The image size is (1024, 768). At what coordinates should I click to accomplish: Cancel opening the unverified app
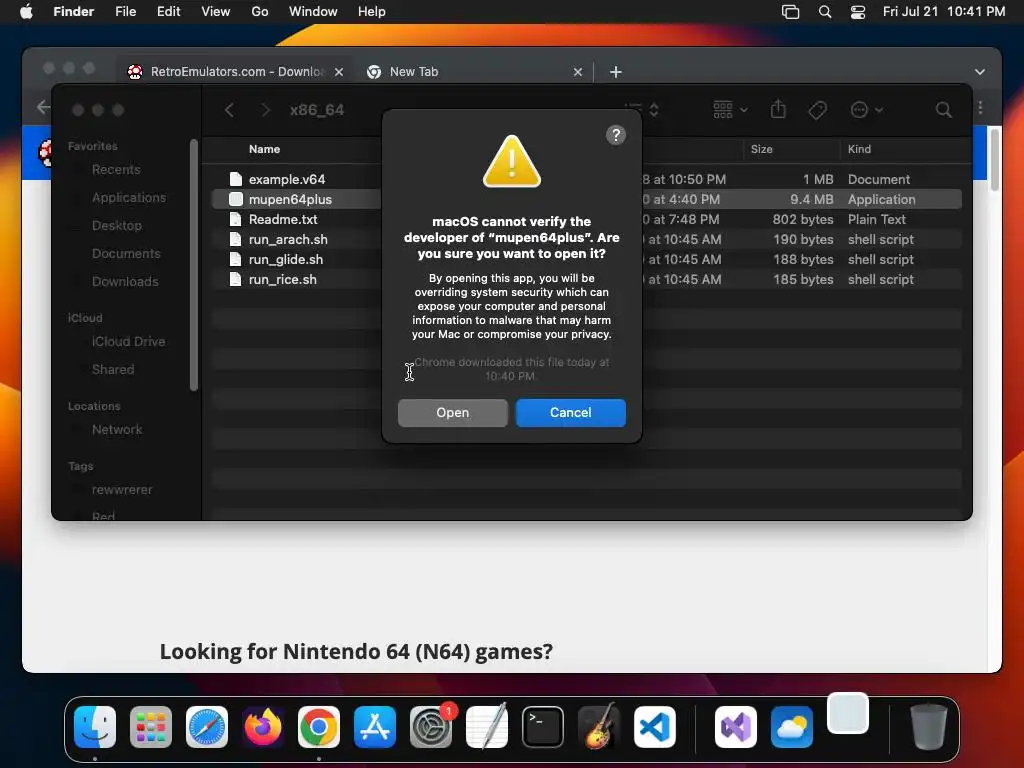[x=570, y=413]
